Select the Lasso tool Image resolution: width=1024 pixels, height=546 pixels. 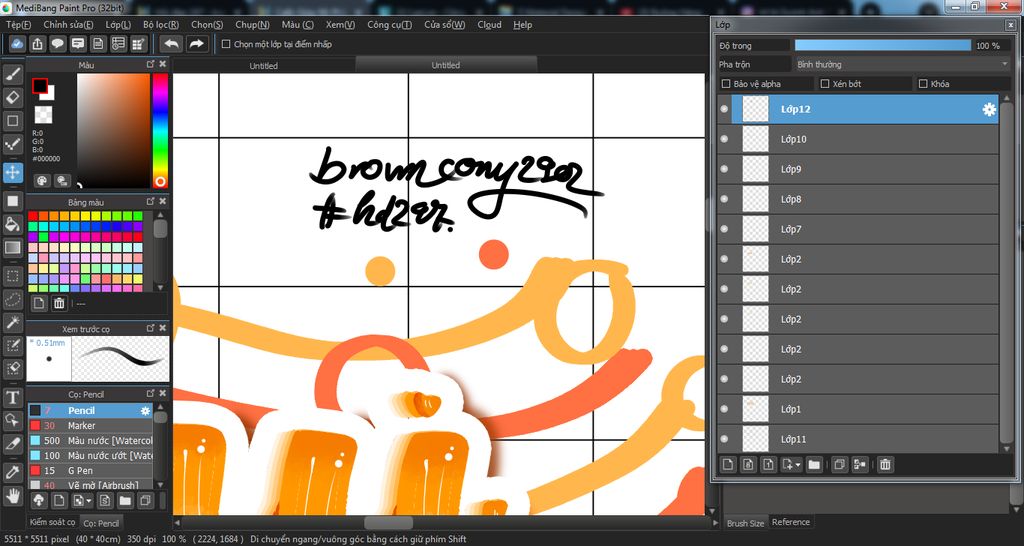click(12, 299)
